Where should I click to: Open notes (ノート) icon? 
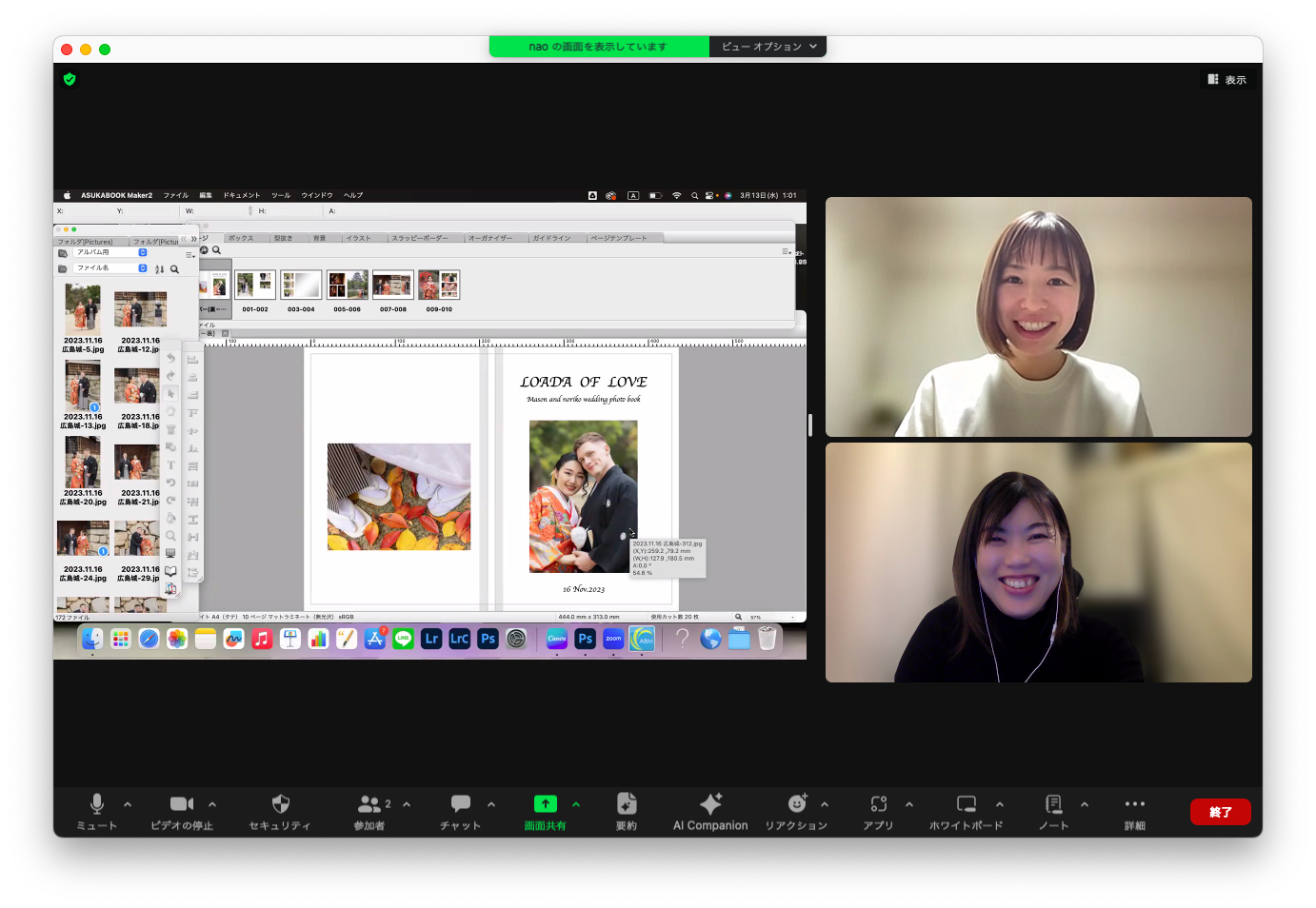click(x=1053, y=804)
